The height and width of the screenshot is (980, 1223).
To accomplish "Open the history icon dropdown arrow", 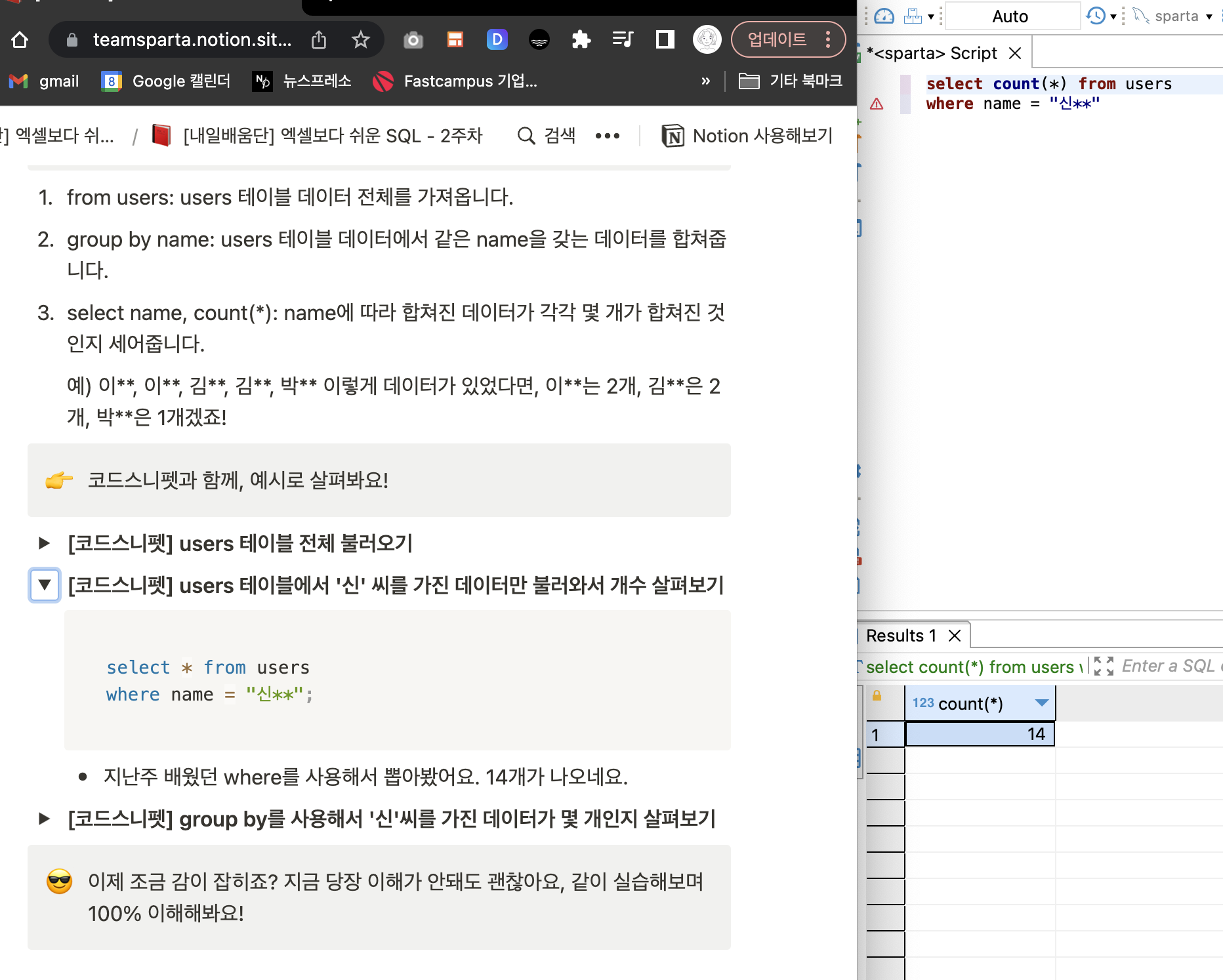I will click(1113, 17).
